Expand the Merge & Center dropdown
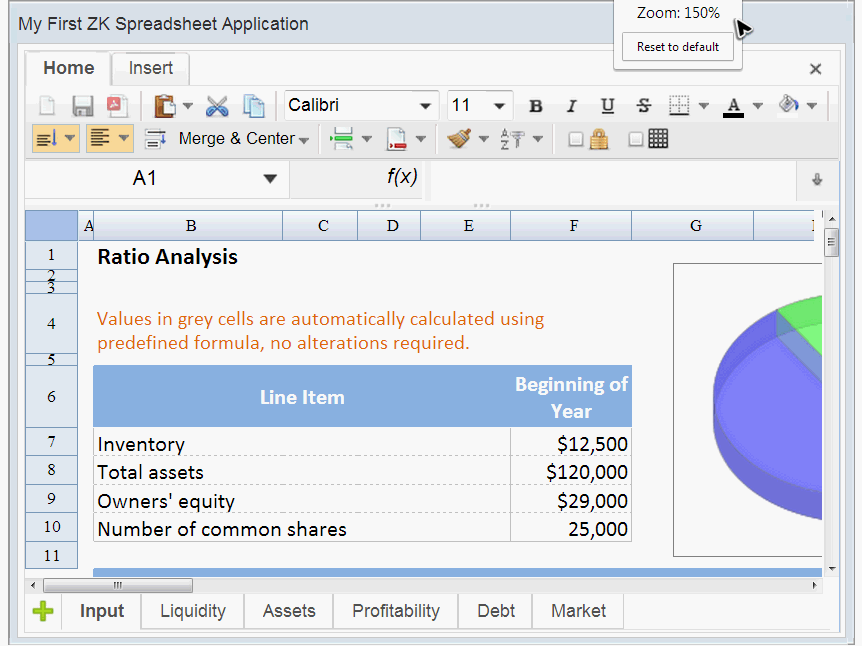Viewport: 862px width, 646px height. pos(304,140)
